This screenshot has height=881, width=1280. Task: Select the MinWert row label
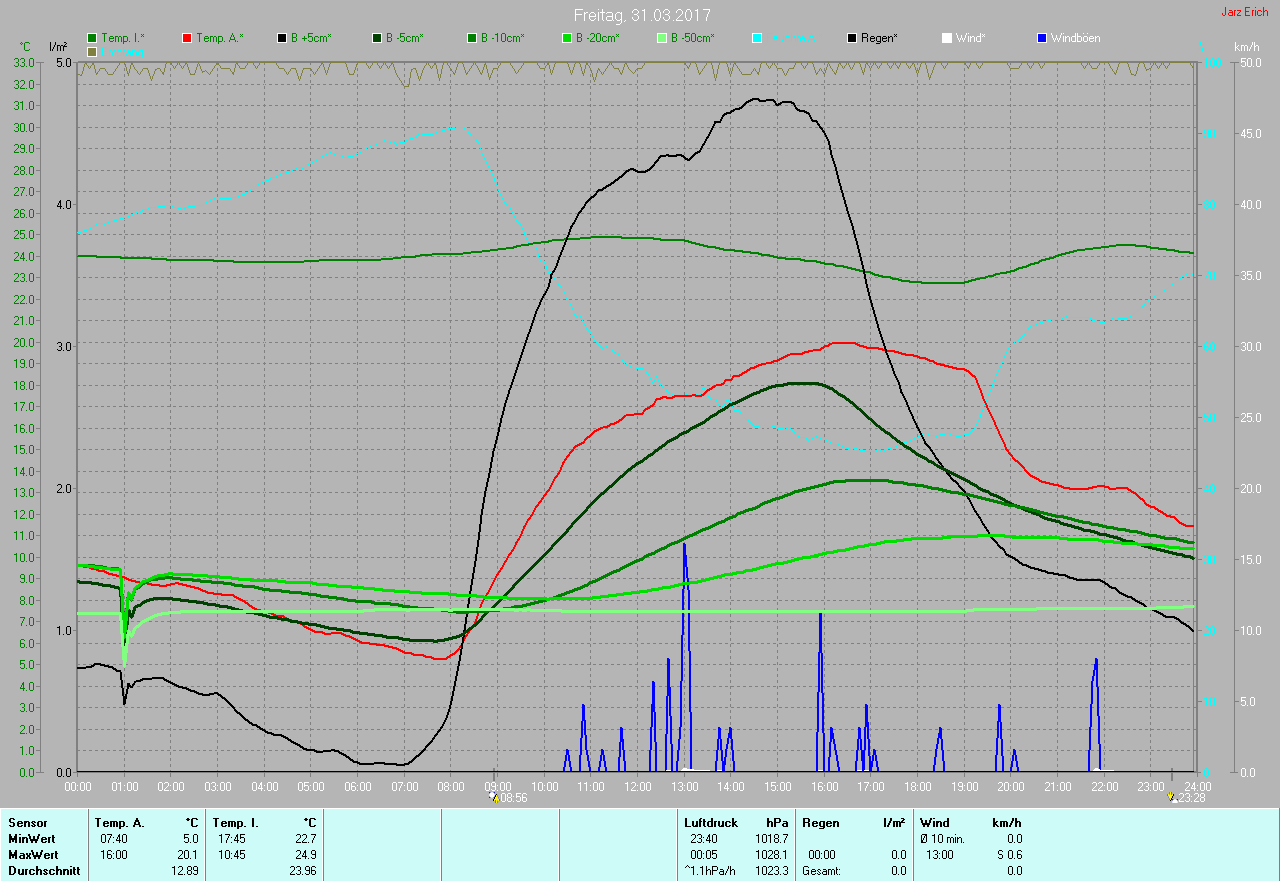pyautogui.click(x=32, y=839)
